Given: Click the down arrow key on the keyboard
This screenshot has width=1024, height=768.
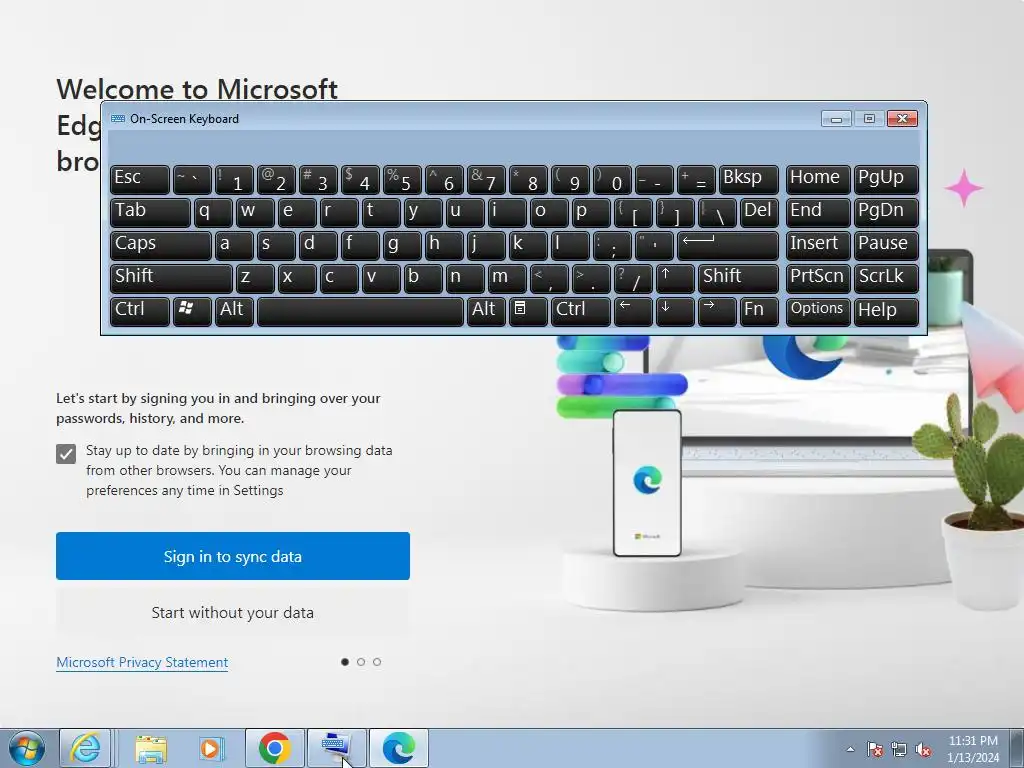Looking at the screenshot, I should 675,311.
